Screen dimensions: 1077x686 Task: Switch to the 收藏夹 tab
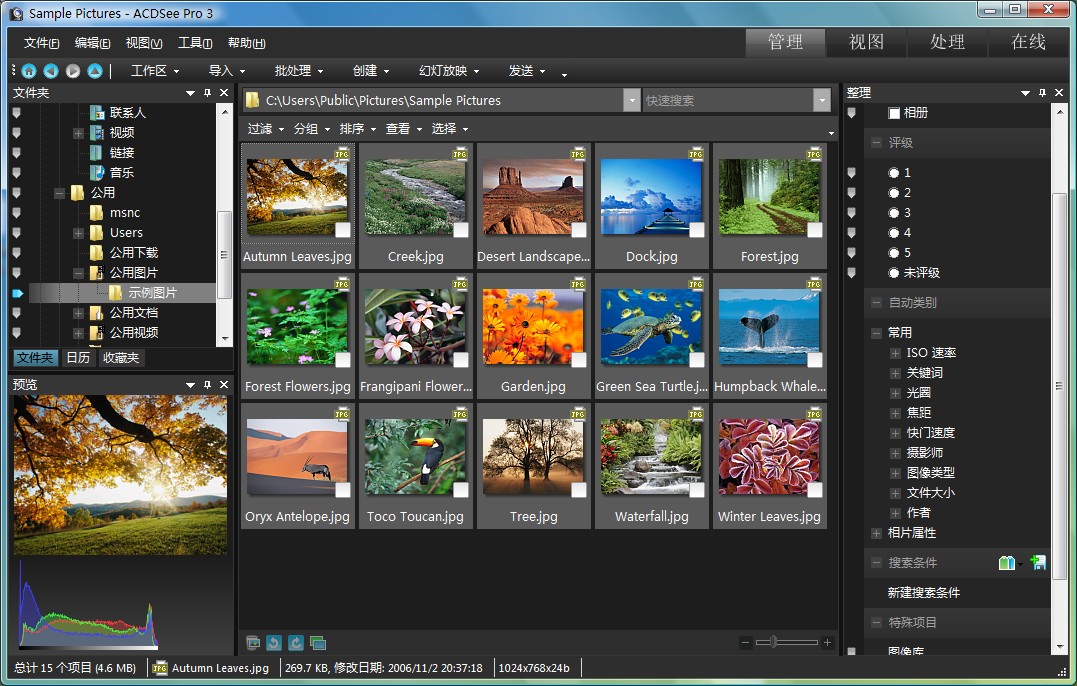coord(121,358)
